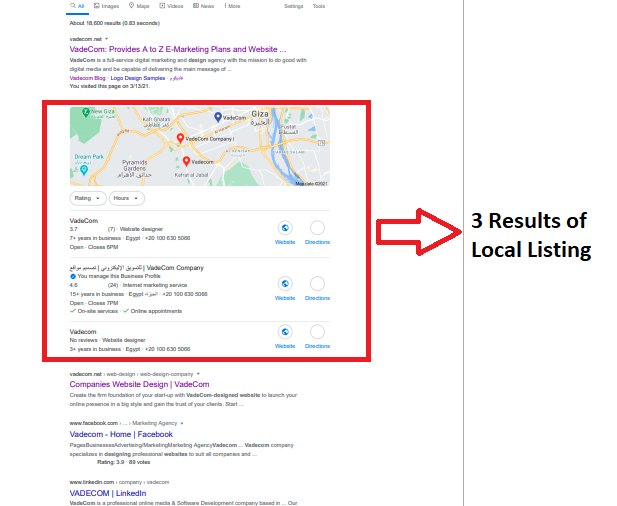The height and width of the screenshot is (506, 617).
Task: Click 'Open · Closes 6PM' hours text
Action: coord(94,247)
